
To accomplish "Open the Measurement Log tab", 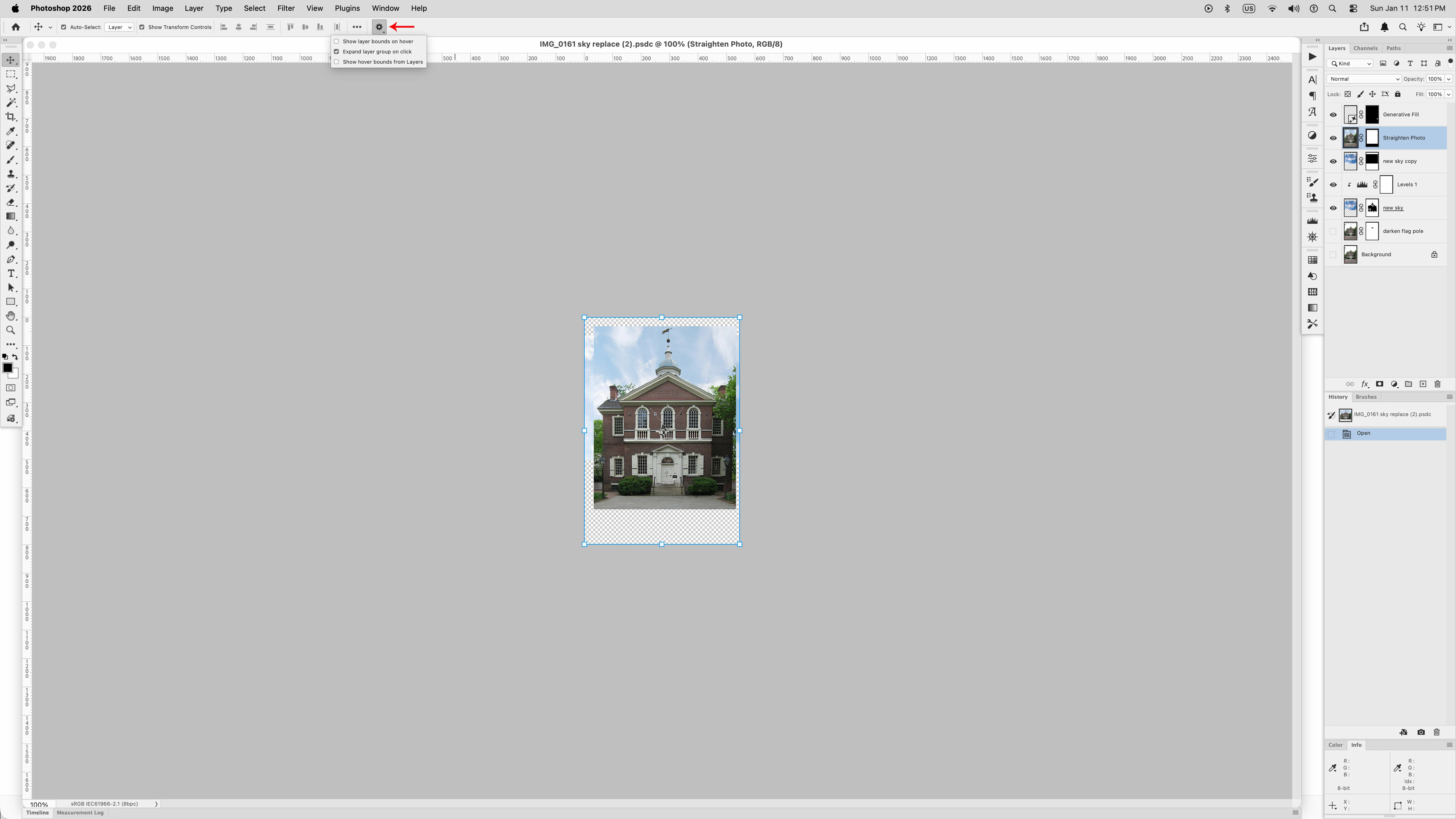I will (x=80, y=813).
